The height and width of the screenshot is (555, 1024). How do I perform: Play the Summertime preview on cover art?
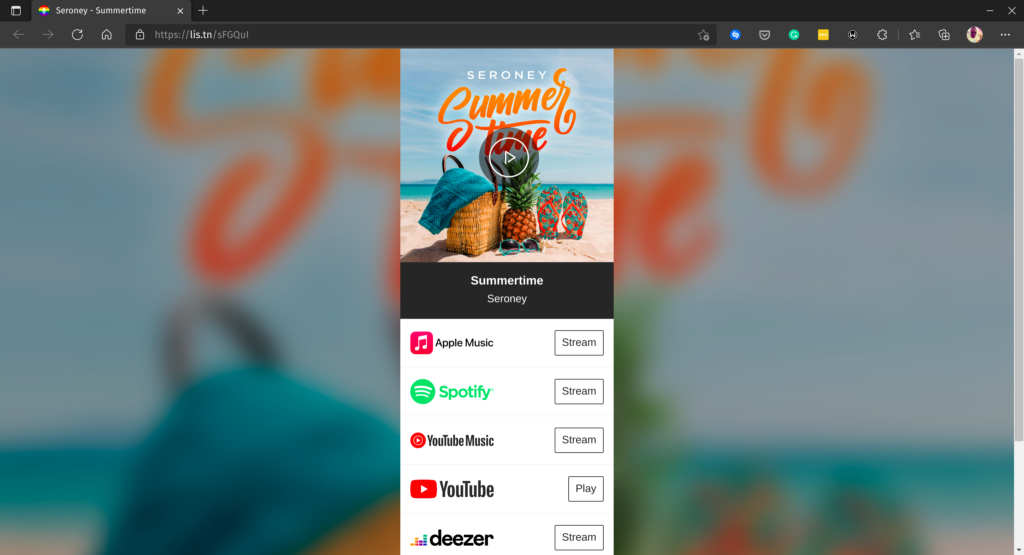508,157
